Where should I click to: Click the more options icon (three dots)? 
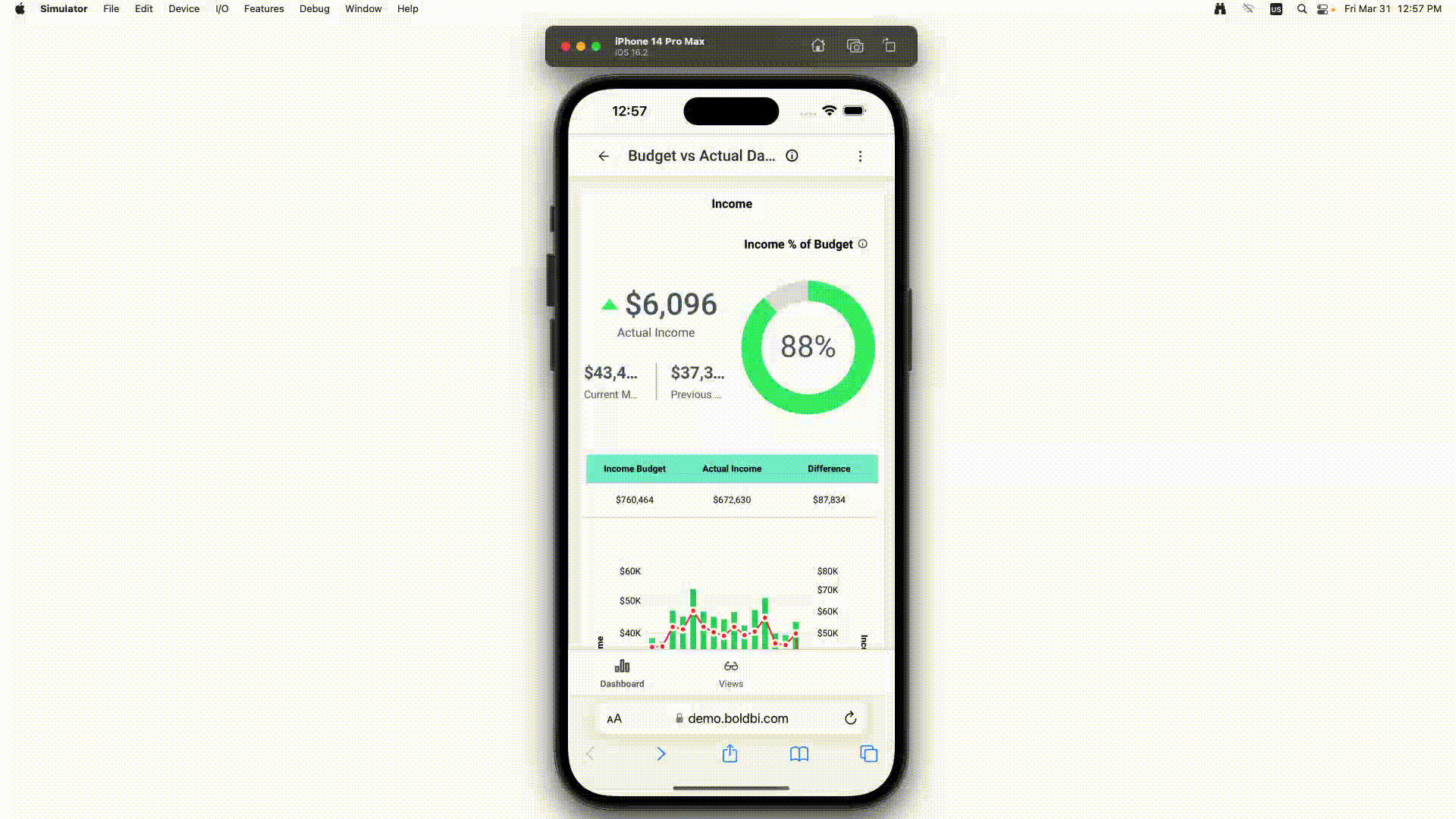(x=860, y=156)
